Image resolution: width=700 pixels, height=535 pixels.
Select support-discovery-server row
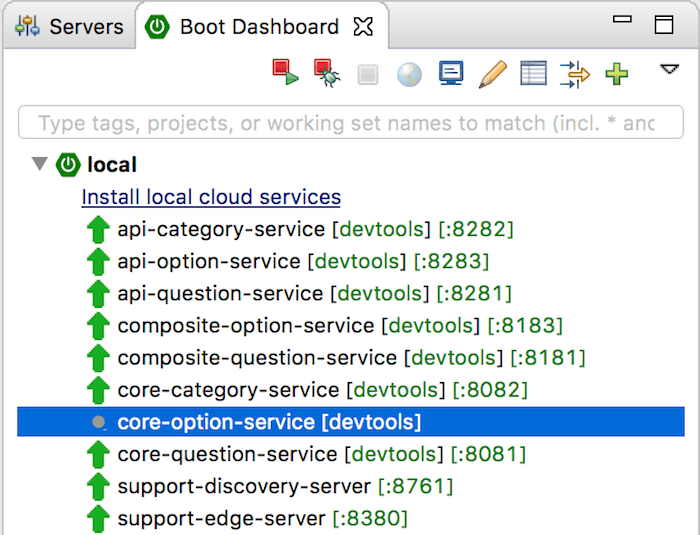coord(350,486)
